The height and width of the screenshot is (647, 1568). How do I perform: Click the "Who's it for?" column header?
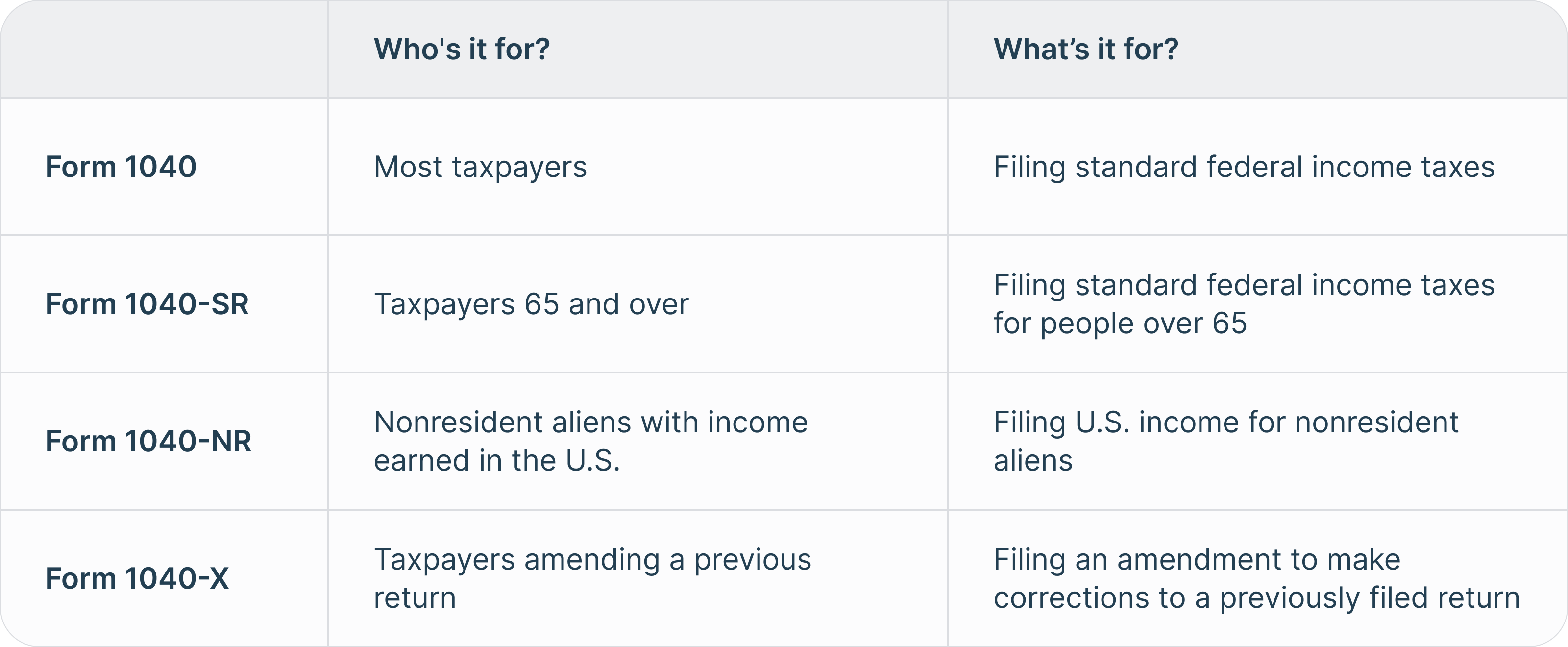(462, 49)
